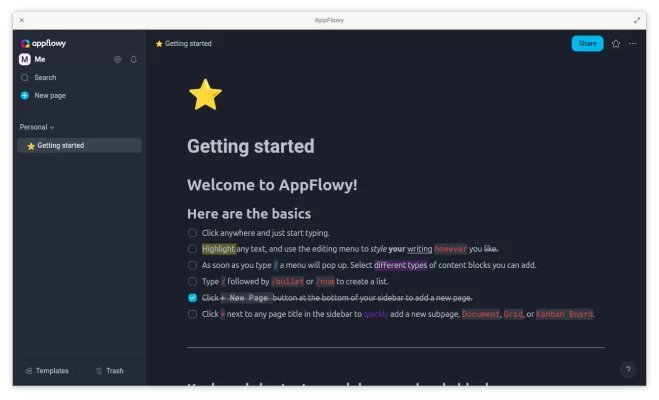The width and height of the screenshot is (659, 400).
Task: Click the underlined word 'writing'
Action: [419, 249]
